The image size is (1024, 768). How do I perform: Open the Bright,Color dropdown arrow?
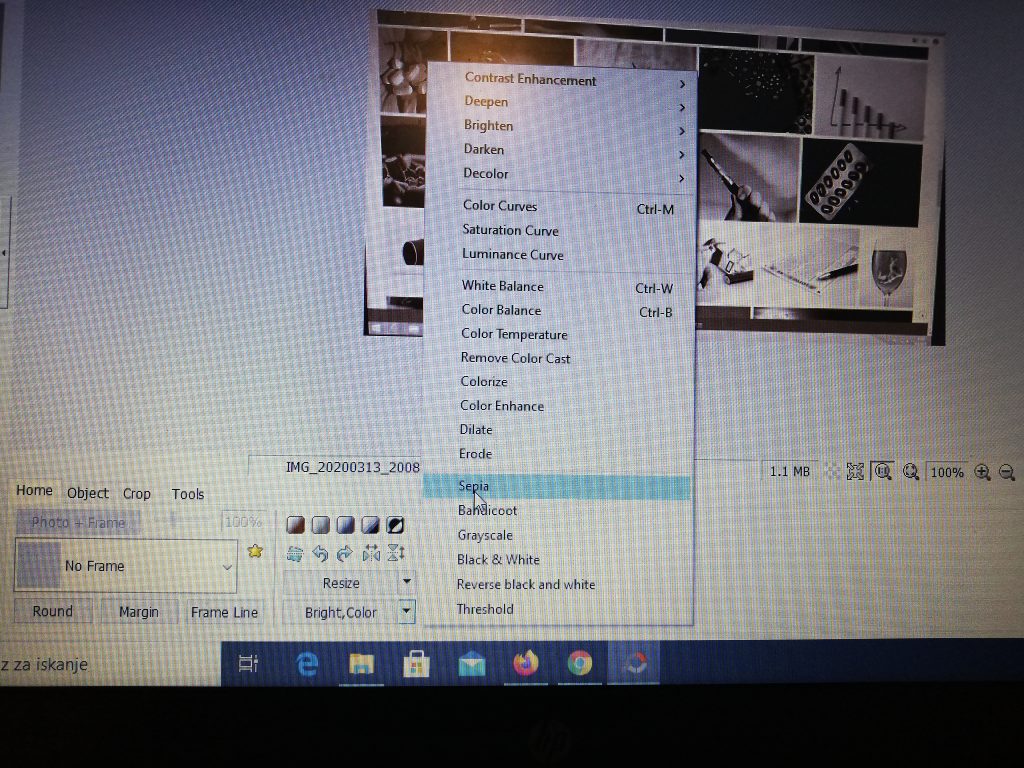pos(406,612)
